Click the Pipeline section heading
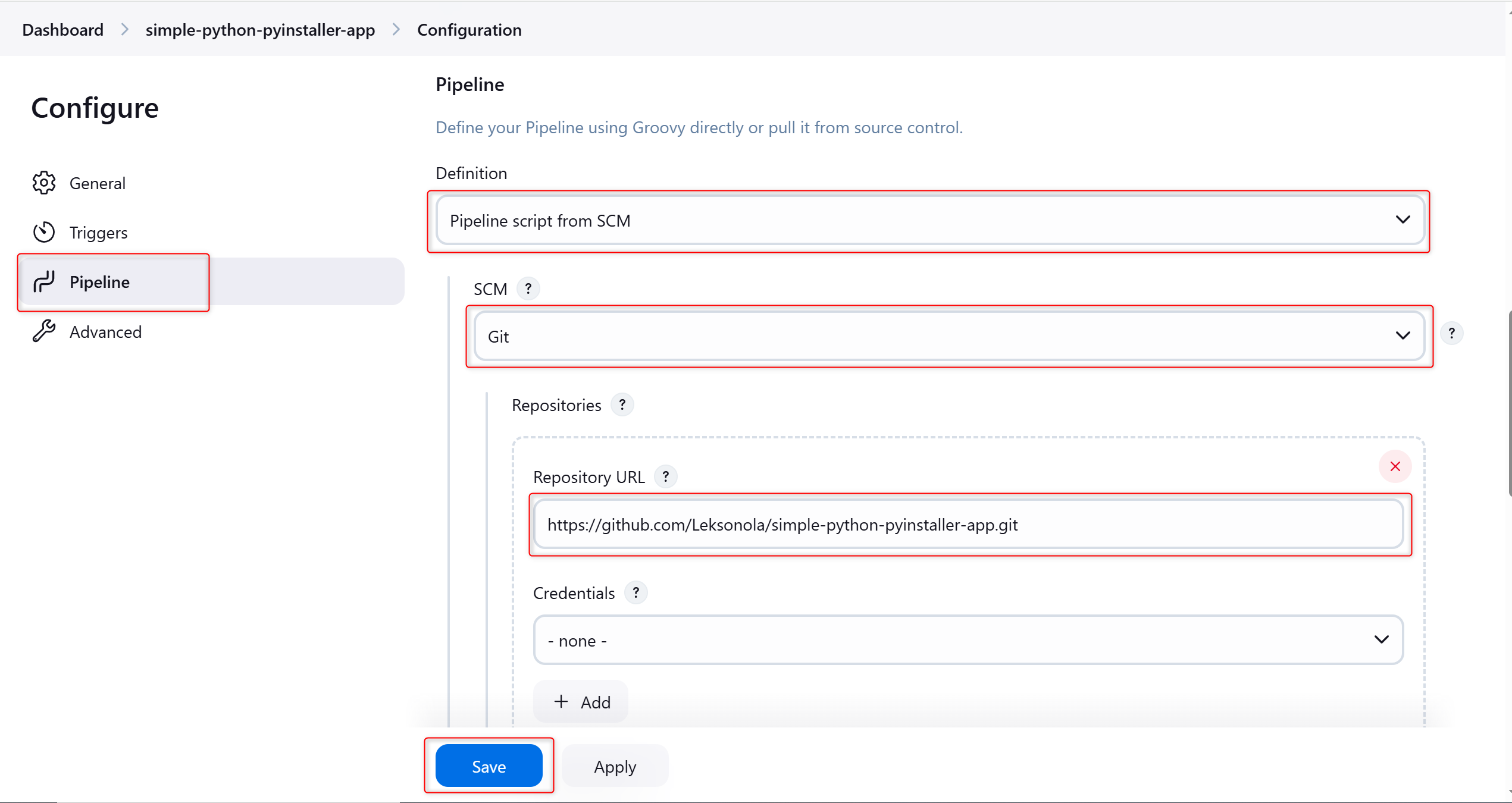This screenshot has width=1512, height=803. pos(469,84)
